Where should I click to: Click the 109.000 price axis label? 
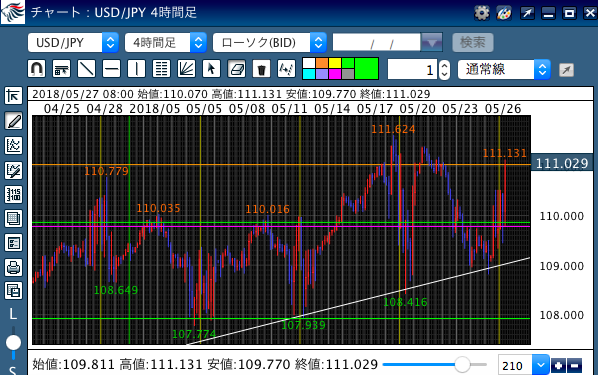point(561,266)
